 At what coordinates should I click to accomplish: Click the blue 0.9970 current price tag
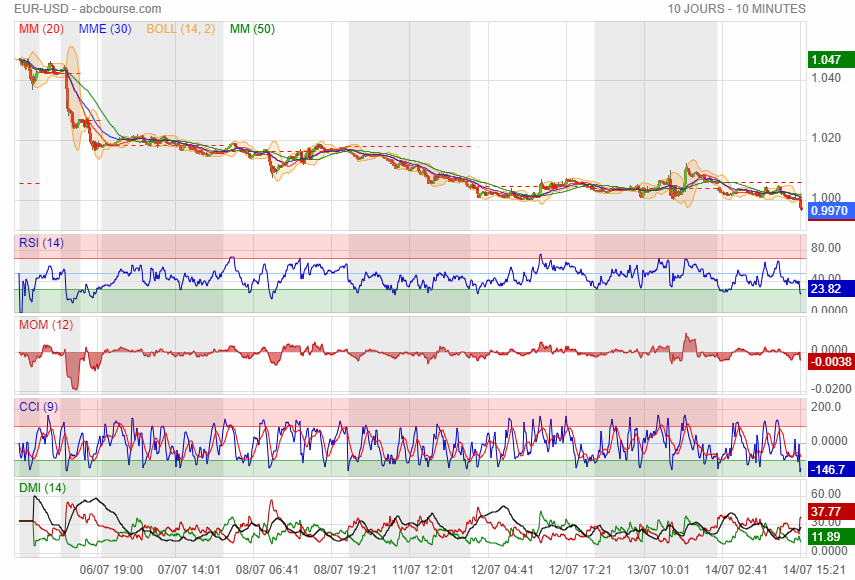[831, 210]
